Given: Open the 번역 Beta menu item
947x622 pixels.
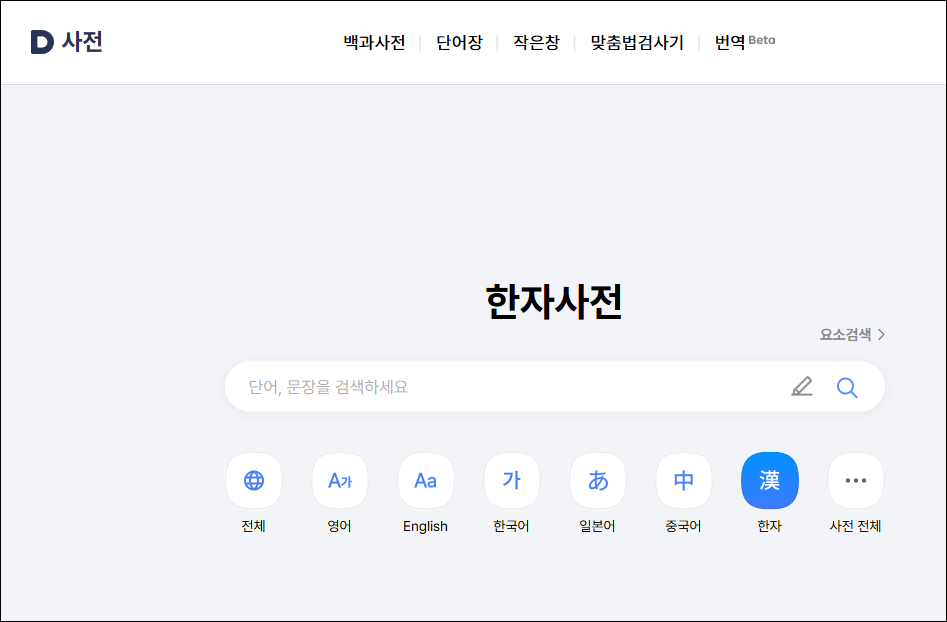Looking at the screenshot, I should click(745, 42).
